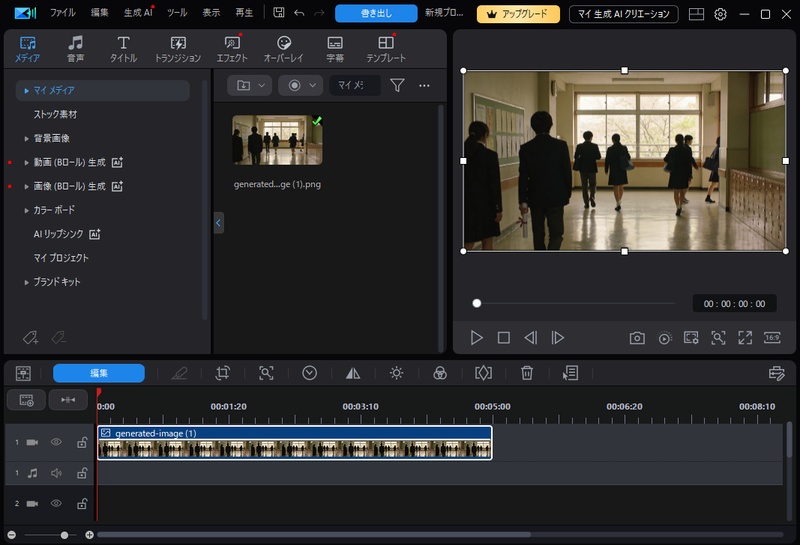Click the preview seek slider handle
The image size is (800, 545).
[477, 303]
